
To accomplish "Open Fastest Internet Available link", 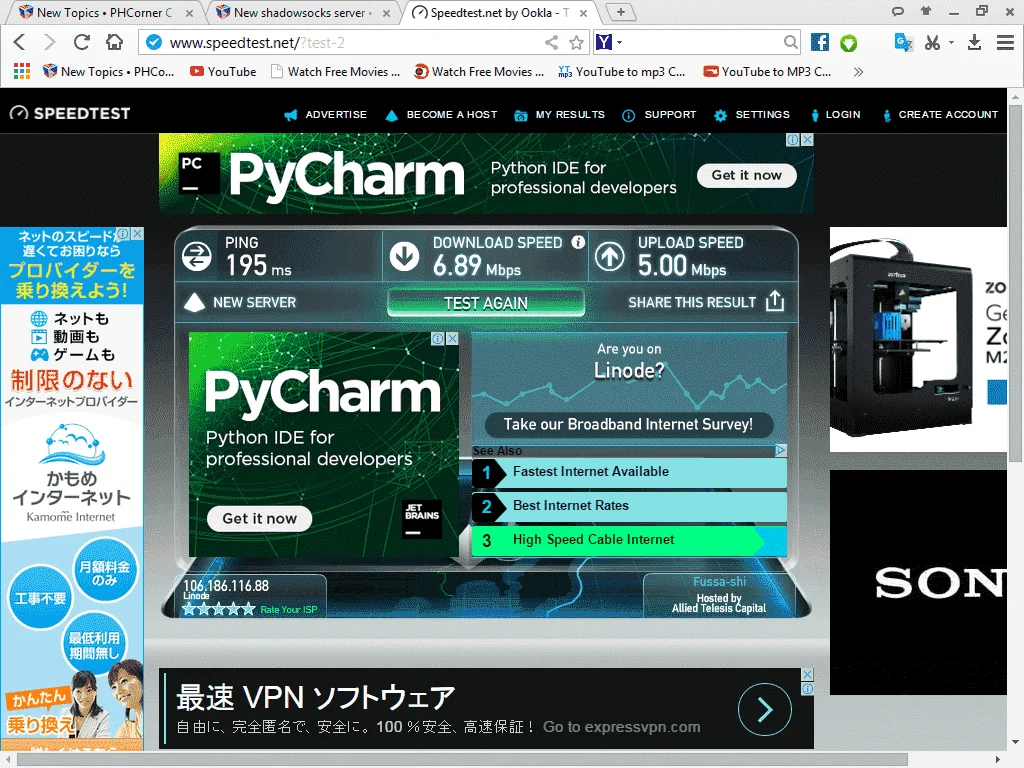I will [x=629, y=472].
